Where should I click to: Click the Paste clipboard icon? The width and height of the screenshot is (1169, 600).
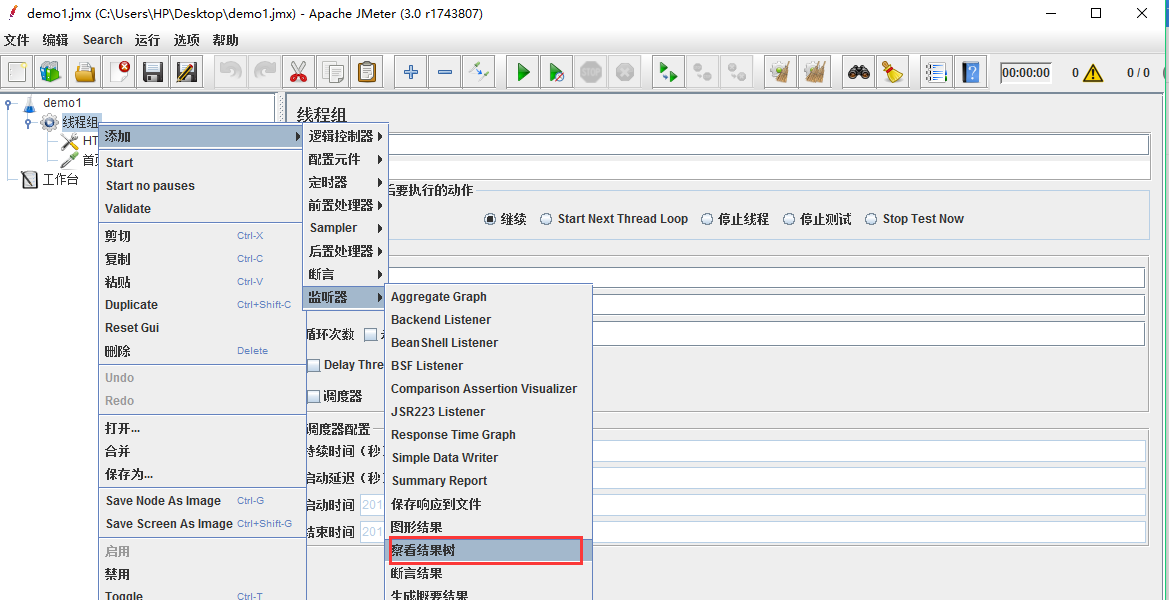tap(366, 72)
